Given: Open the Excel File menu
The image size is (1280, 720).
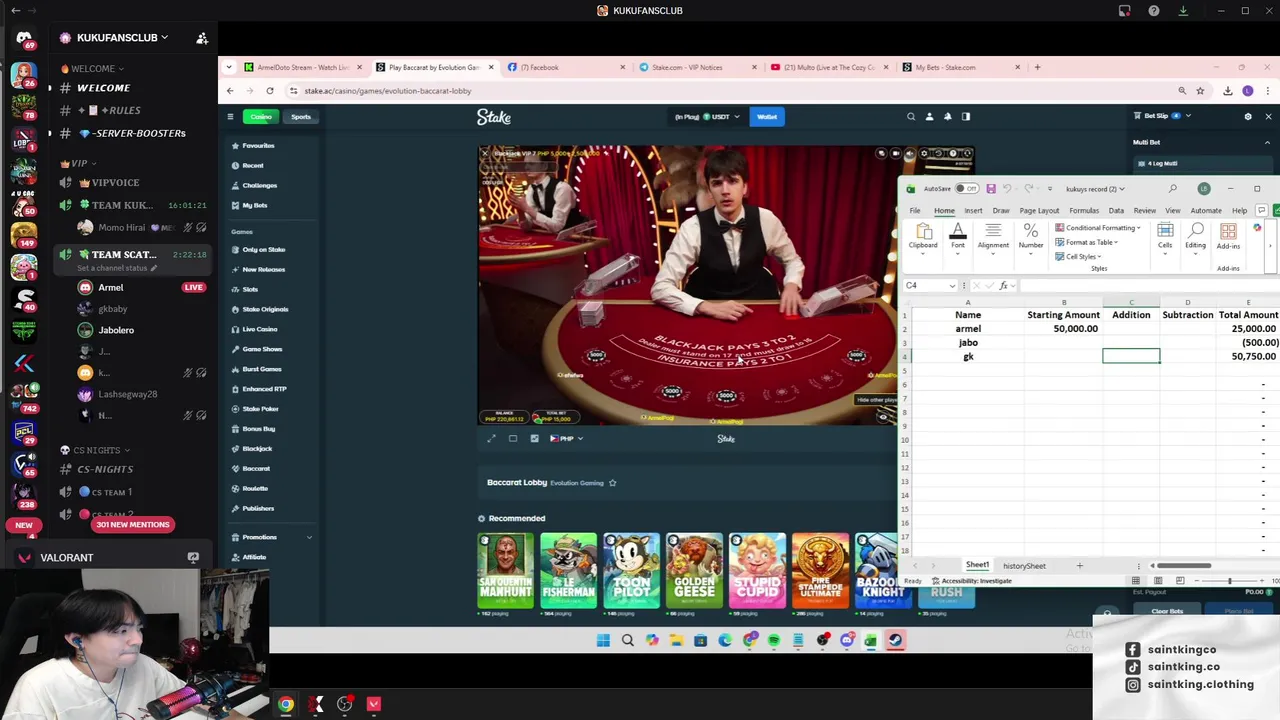Looking at the screenshot, I should [915, 211].
